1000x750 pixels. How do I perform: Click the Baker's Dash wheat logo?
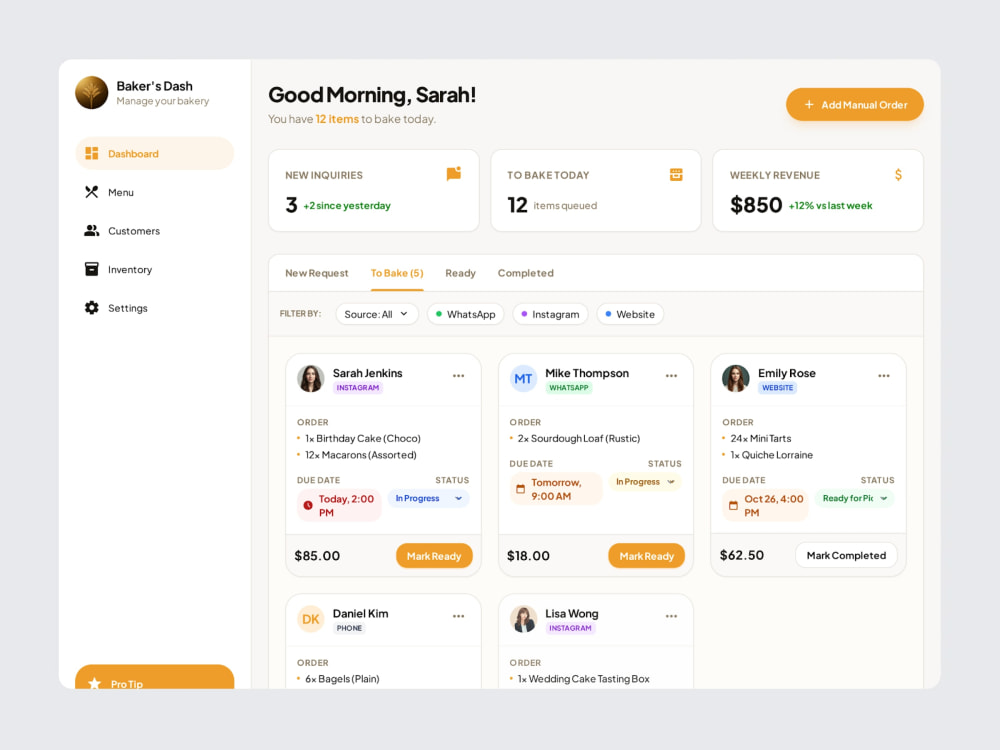point(92,92)
